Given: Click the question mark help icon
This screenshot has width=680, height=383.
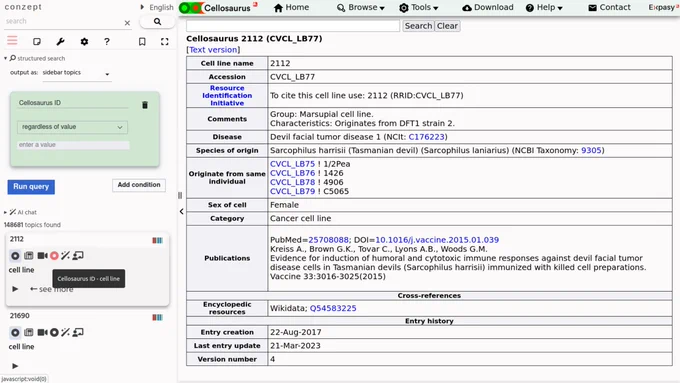Looking at the screenshot, I should tap(107, 42).
